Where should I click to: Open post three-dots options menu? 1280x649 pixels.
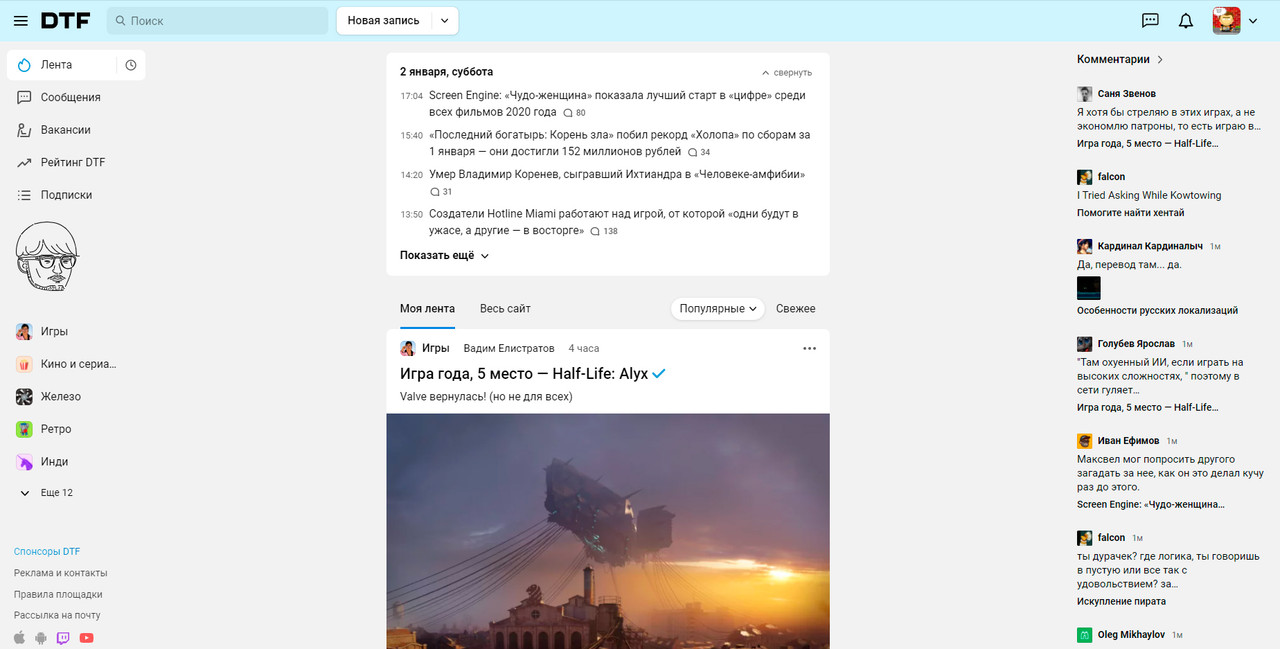810,348
